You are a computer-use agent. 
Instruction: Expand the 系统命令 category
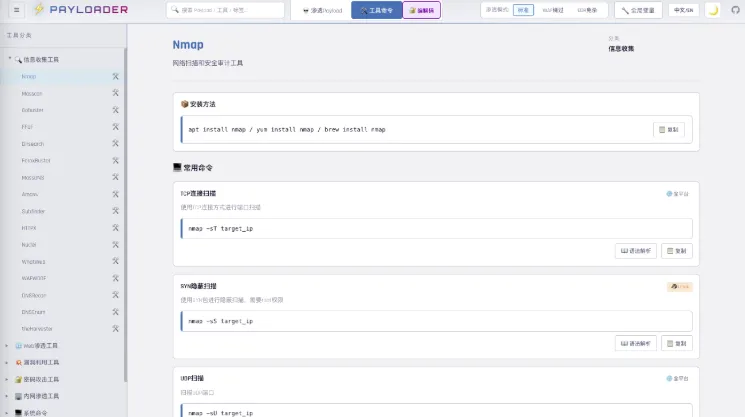62,413
